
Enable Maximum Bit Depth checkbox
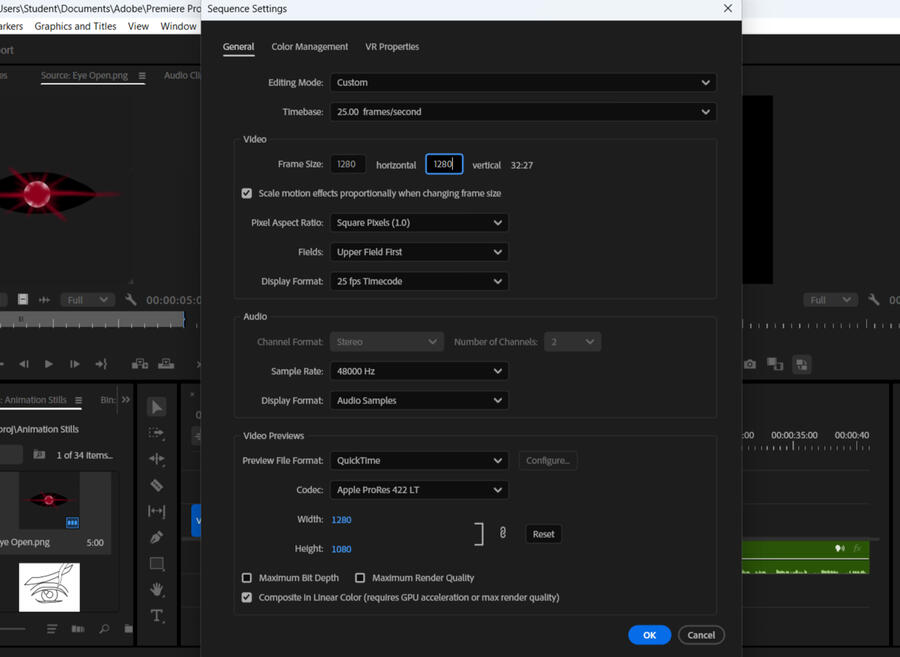(247, 578)
